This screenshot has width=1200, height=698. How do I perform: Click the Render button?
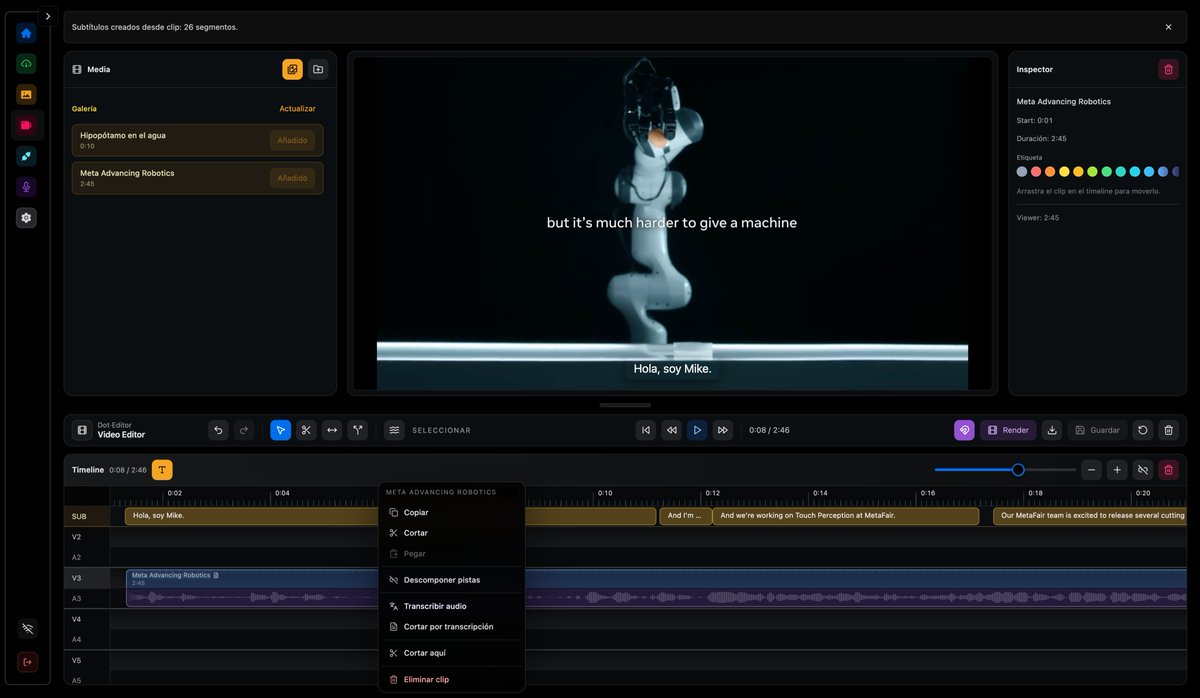pyautogui.click(x=1008, y=430)
